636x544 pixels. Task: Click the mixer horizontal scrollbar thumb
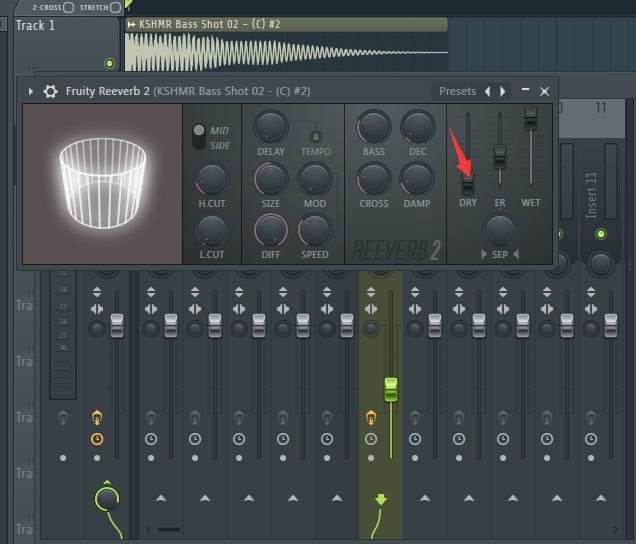[169, 529]
